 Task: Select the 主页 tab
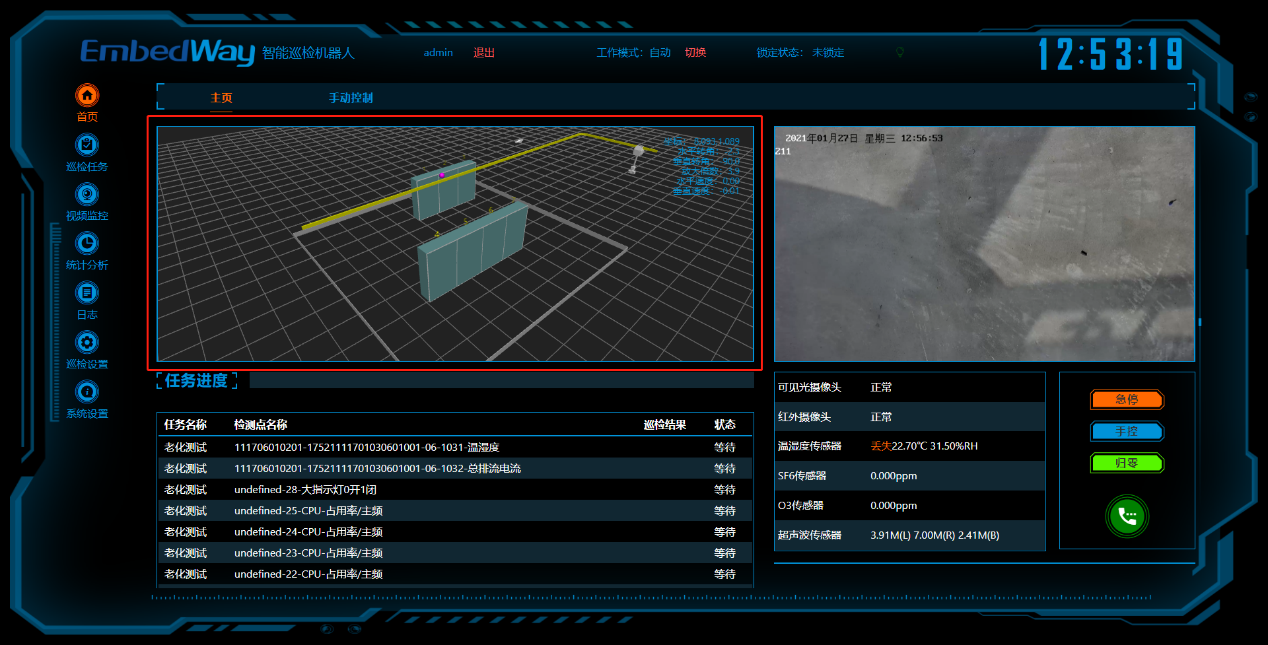coord(221,98)
